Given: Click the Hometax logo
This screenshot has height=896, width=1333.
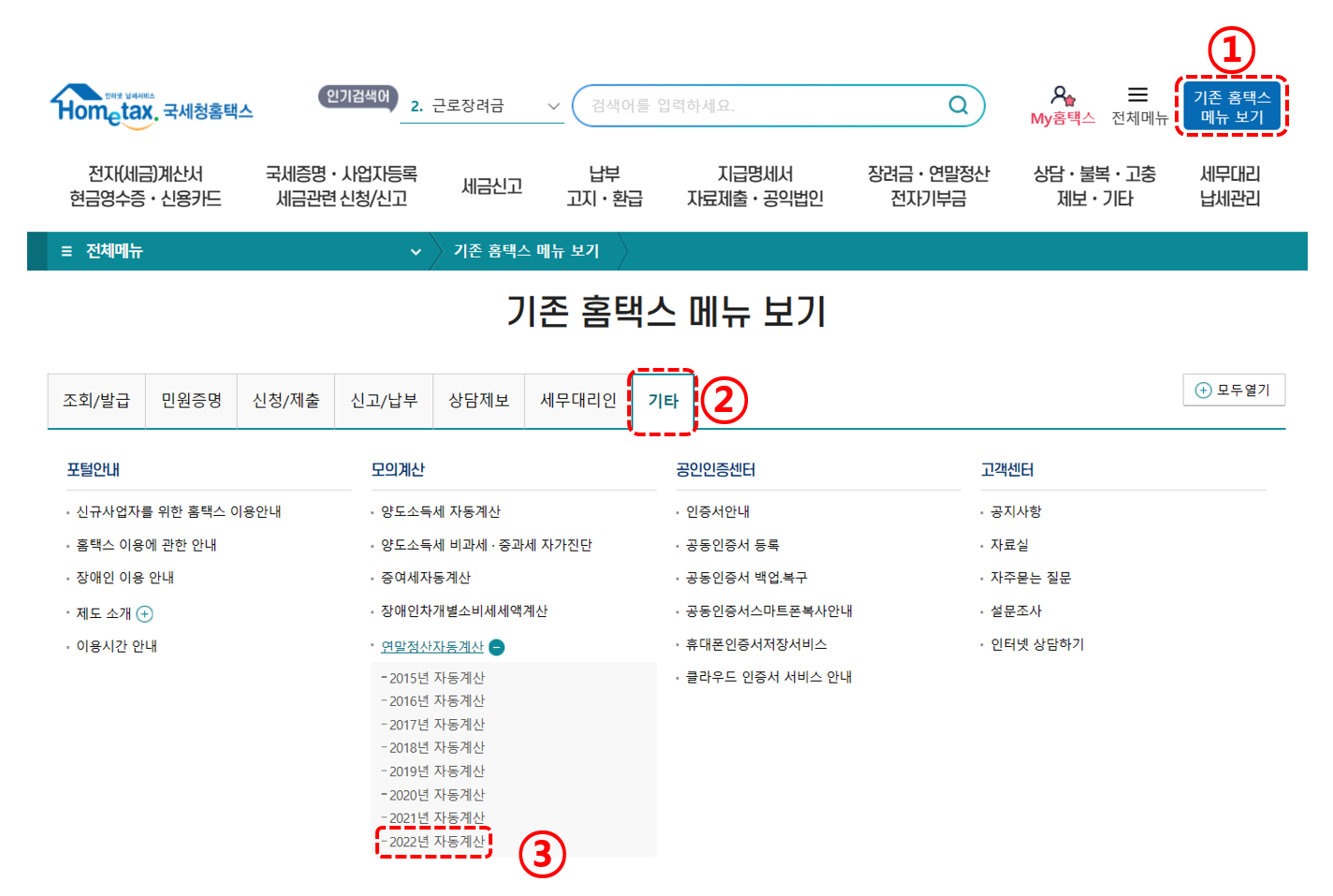Looking at the screenshot, I should [150, 106].
